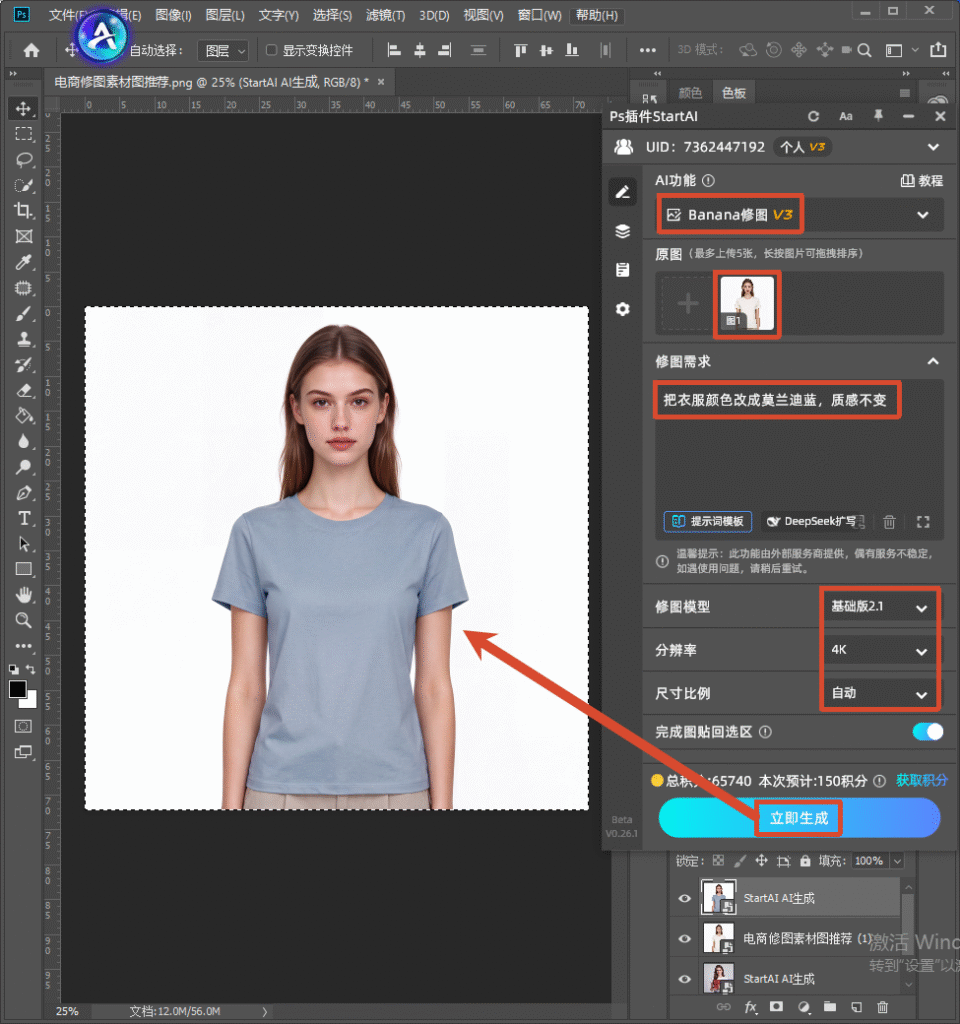Open the 滤镜(T) menu
Screen dimensions: 960x1024
pos(385,15)
